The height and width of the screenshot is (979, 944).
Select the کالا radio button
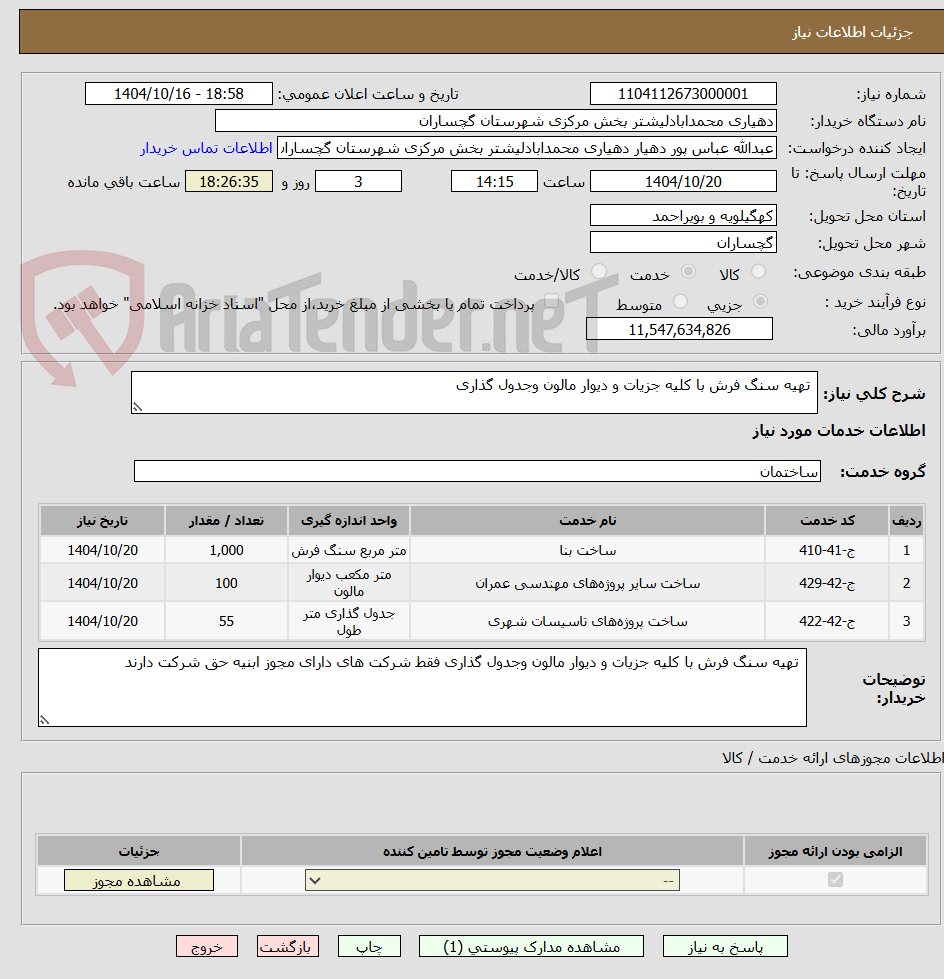pyautogui.click(x=759, y=272)
